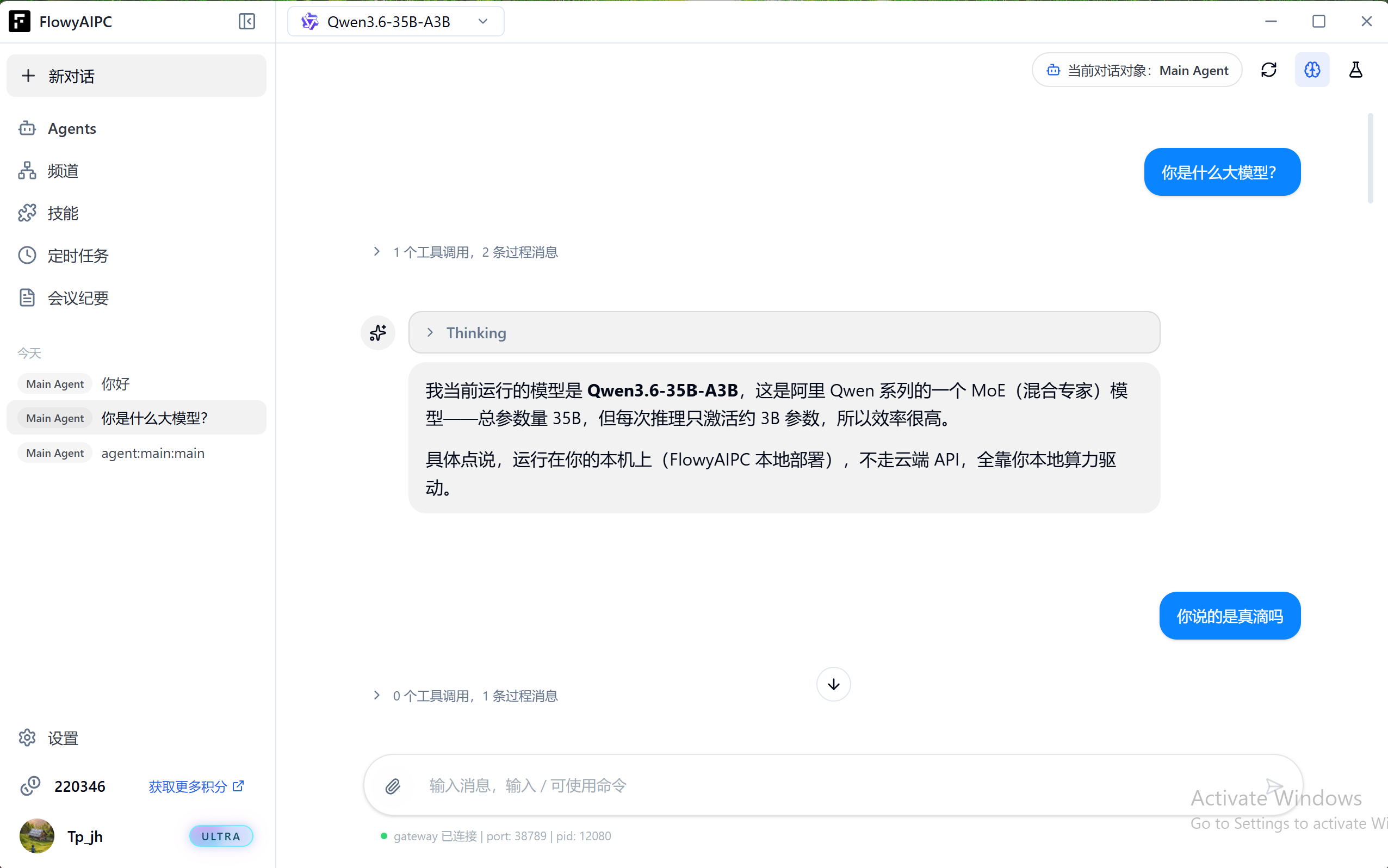
Task: Expand the Thinking section
Action: 784,333
